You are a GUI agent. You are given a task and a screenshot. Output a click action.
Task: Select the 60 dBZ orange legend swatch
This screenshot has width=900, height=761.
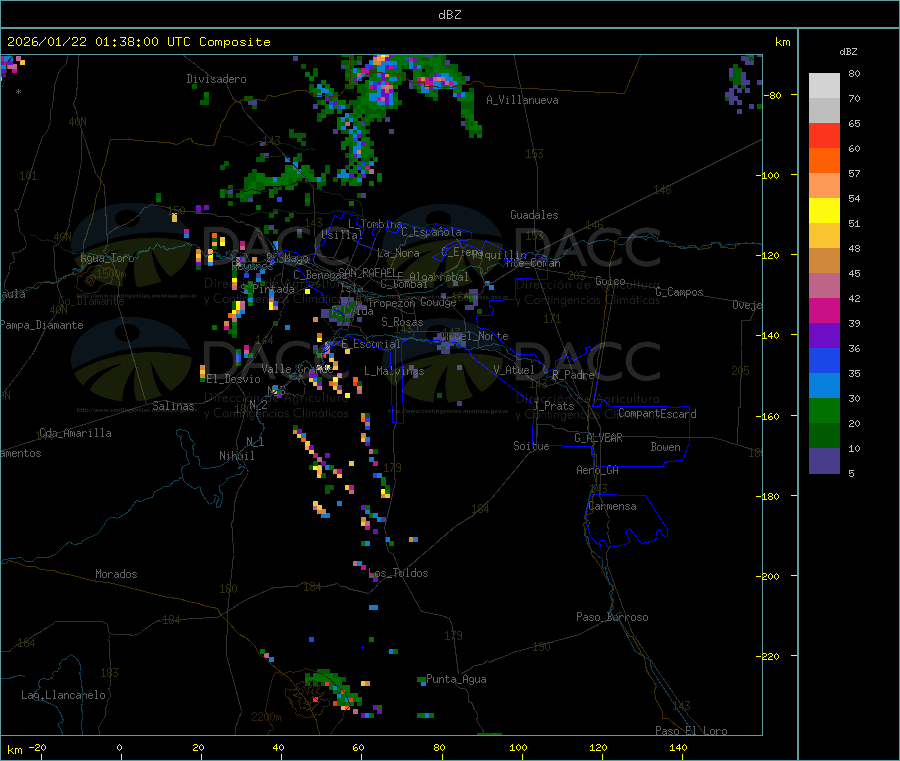[824, 161]
